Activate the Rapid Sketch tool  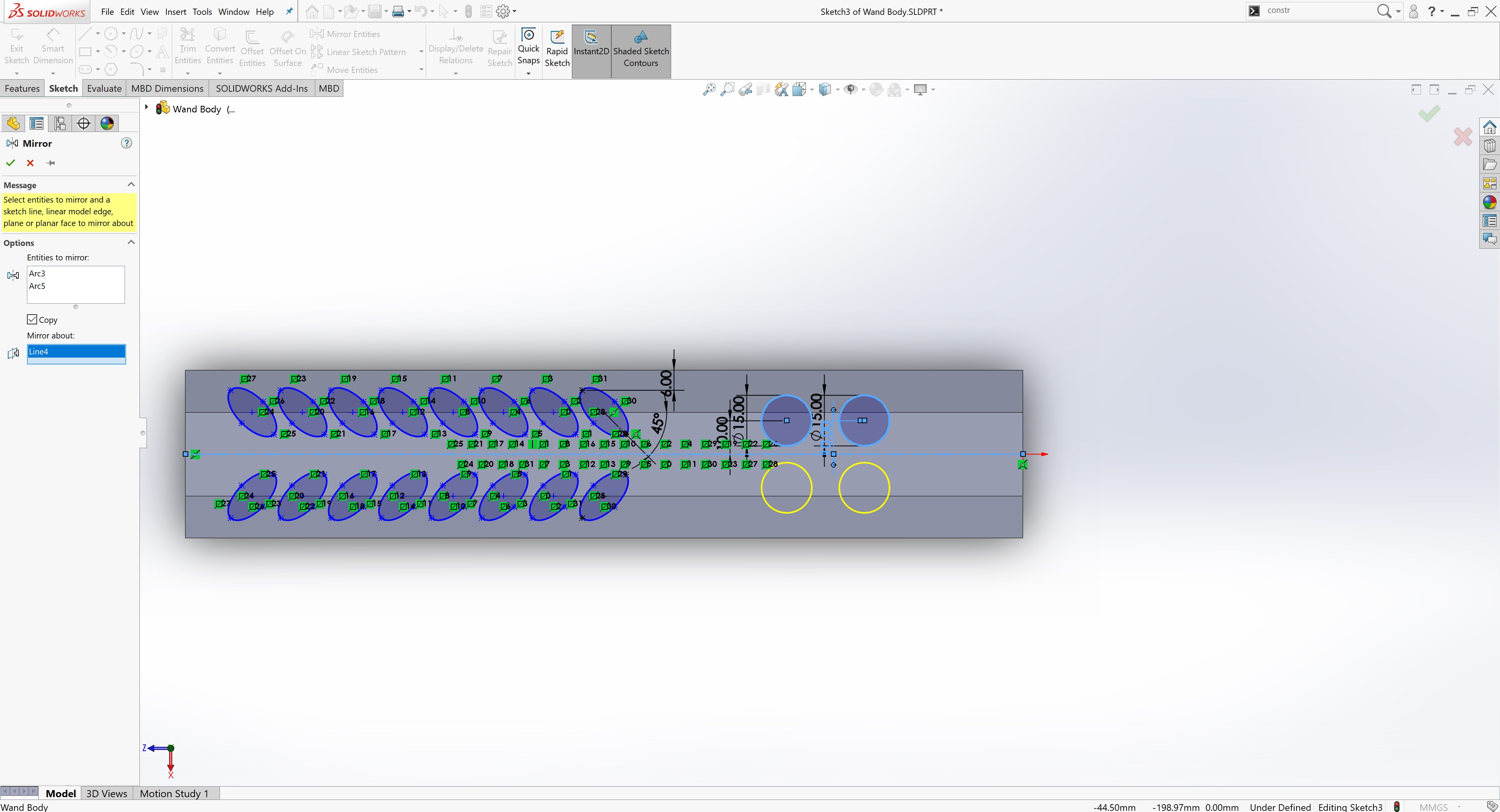(557, 50)
